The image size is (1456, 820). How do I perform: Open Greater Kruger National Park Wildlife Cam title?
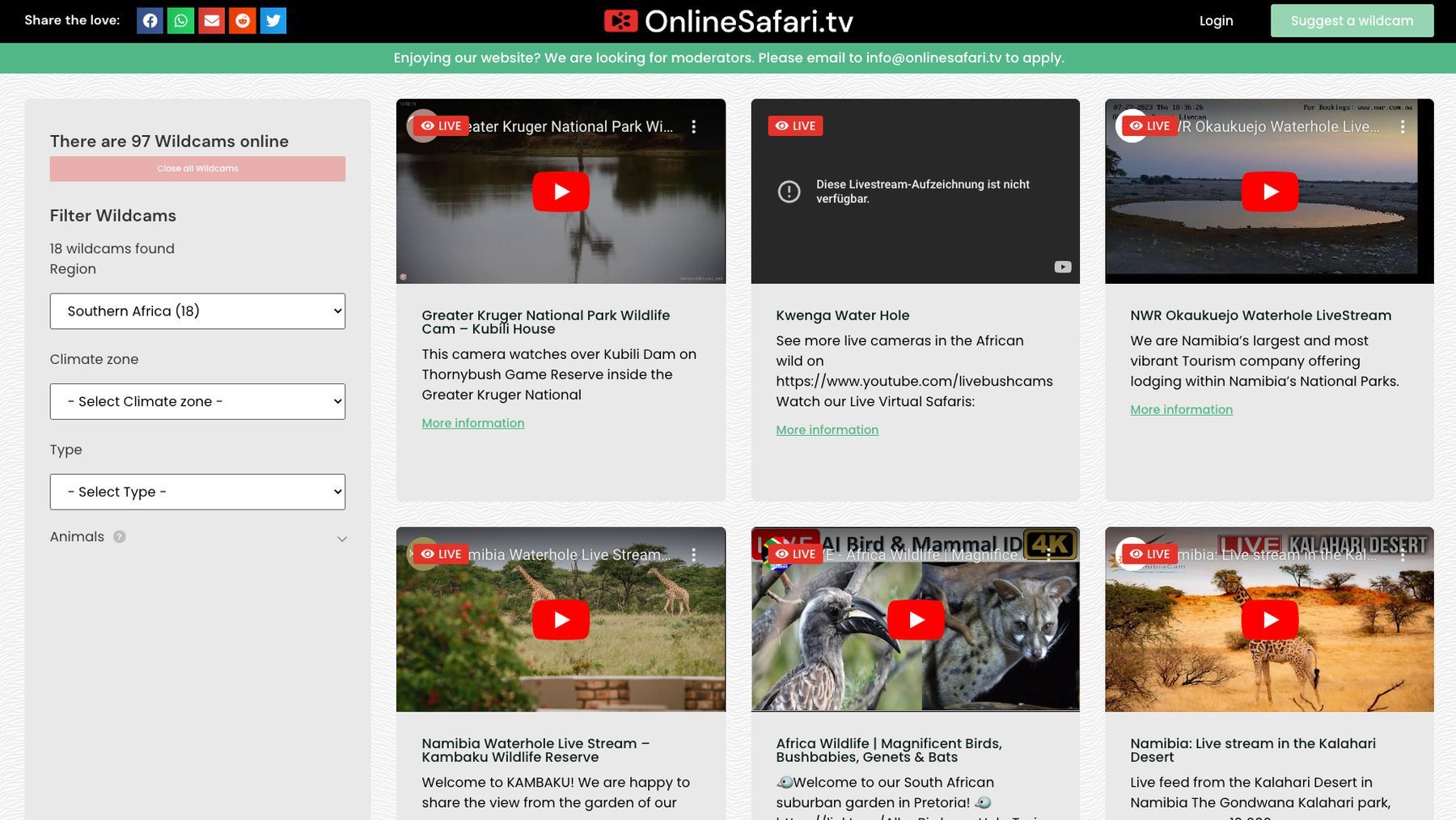[545, 322]
